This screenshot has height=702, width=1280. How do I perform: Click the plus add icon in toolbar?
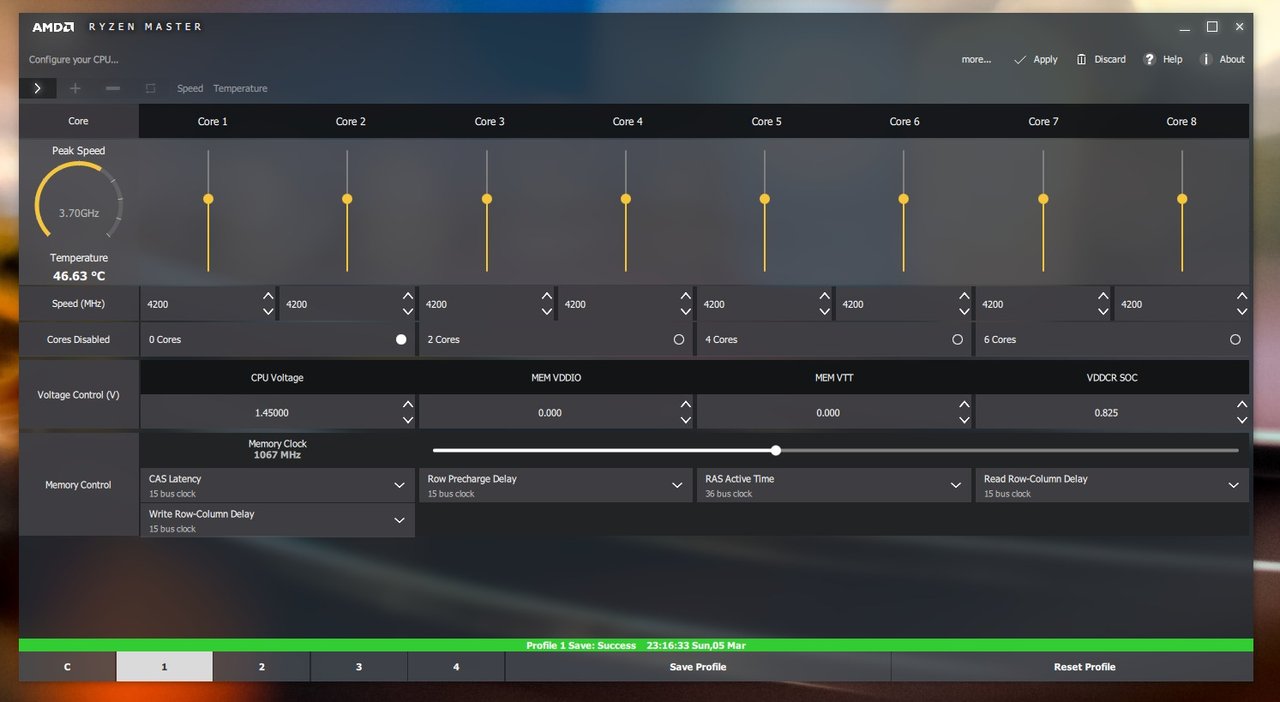[75, 88]
